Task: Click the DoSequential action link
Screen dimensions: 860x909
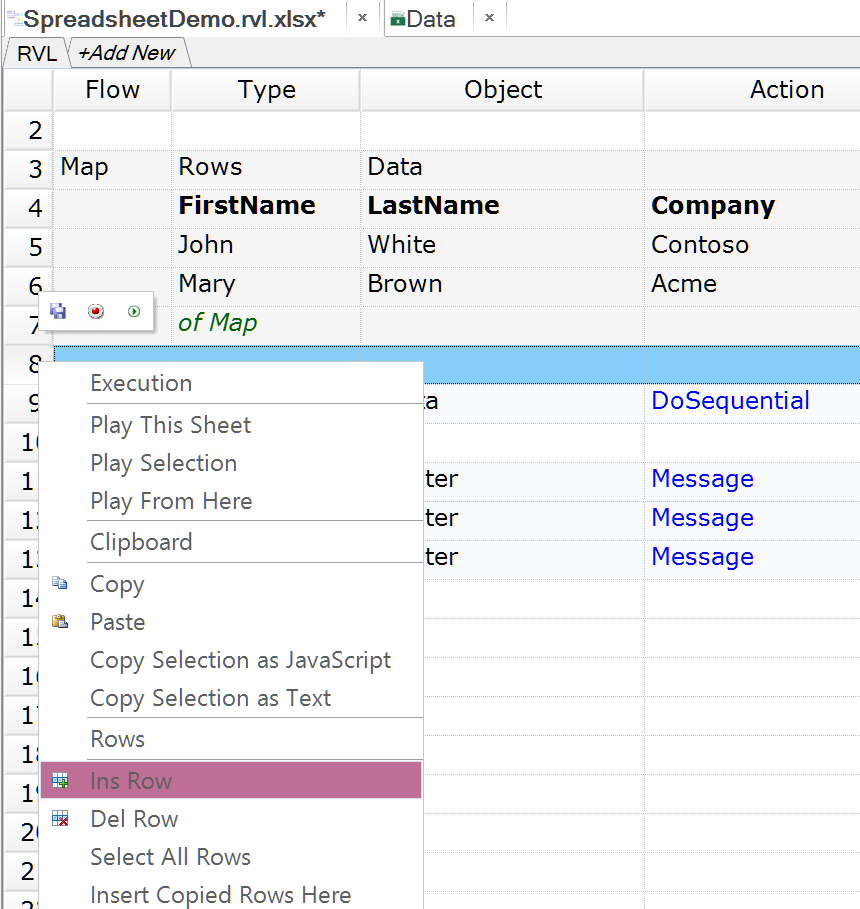Action: click(x=730, y=401)
